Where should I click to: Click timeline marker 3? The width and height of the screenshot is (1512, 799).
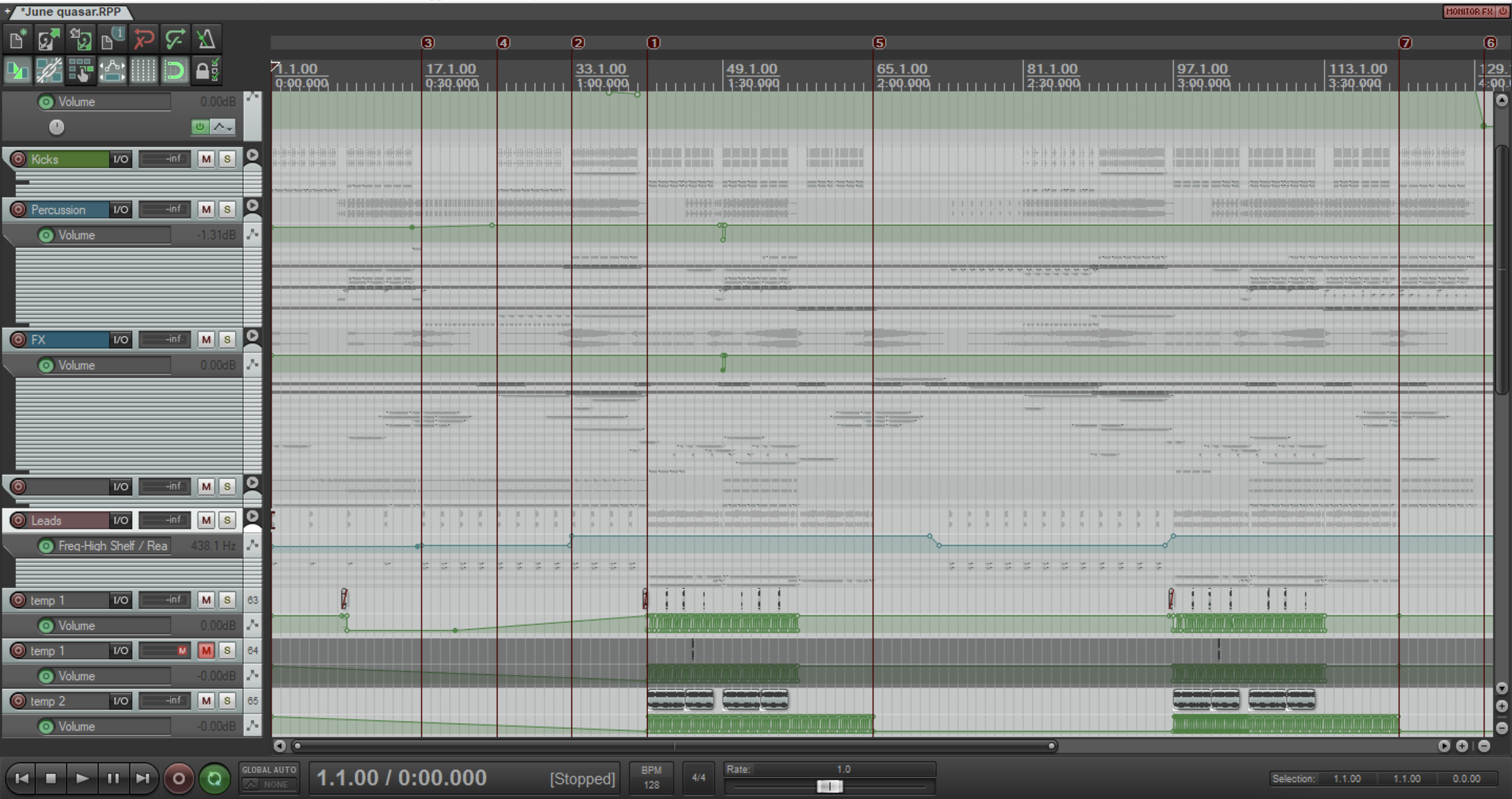coord(428,43)
